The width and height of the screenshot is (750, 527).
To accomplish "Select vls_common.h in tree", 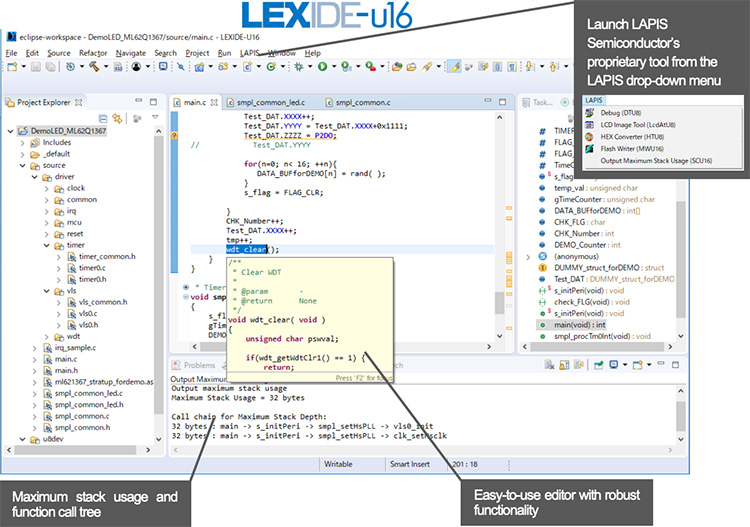I will coord(97,302).
